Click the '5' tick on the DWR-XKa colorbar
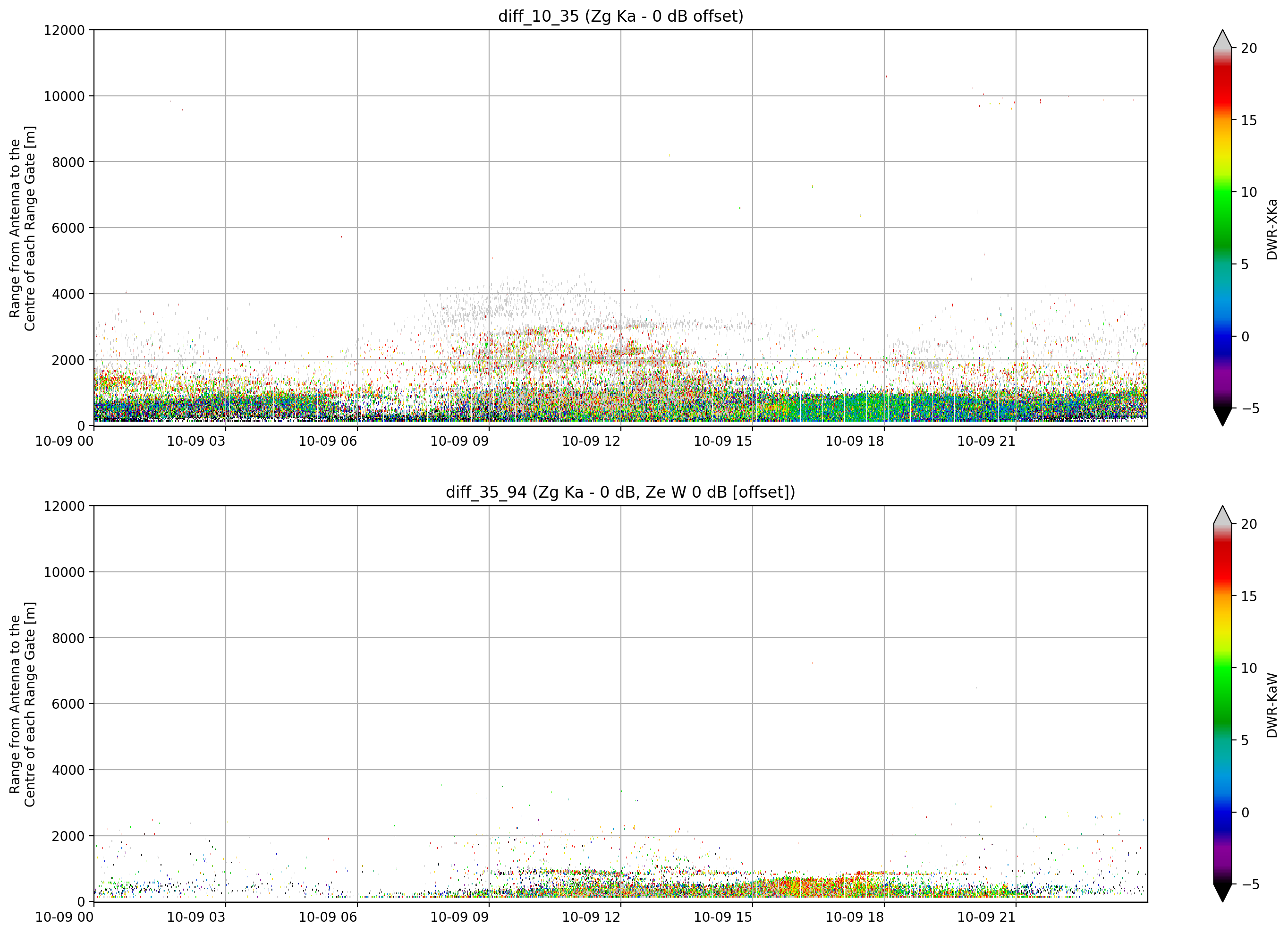The height and width of the screenshot is (934, 1288). (1245, 265)
